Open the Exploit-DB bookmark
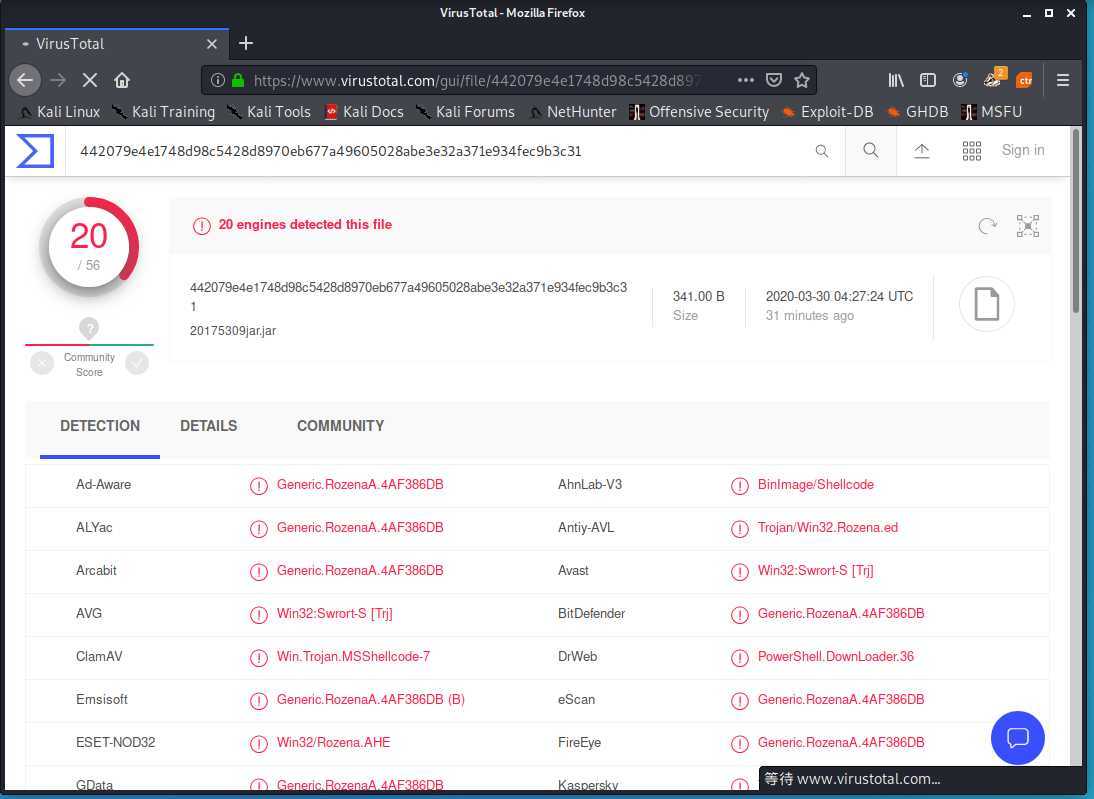 tap(827, 112)
